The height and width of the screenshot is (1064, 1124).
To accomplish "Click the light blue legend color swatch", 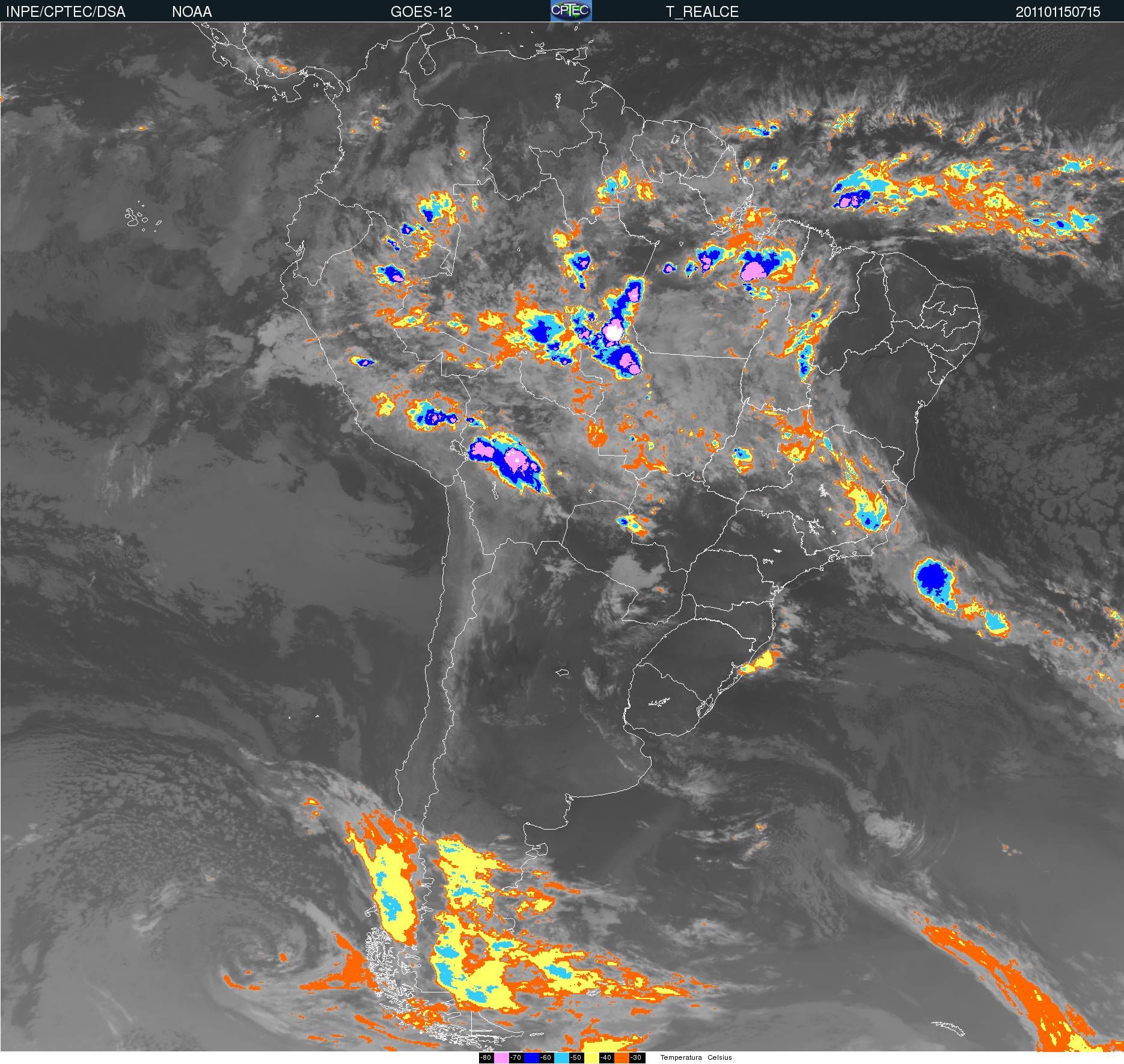I will tap(561, 1058).
